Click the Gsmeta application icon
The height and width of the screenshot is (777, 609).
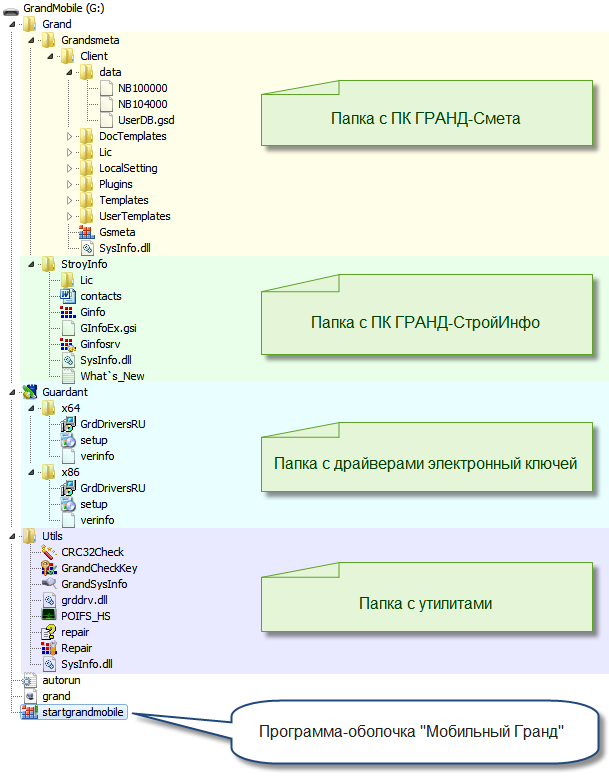[86, 232]
